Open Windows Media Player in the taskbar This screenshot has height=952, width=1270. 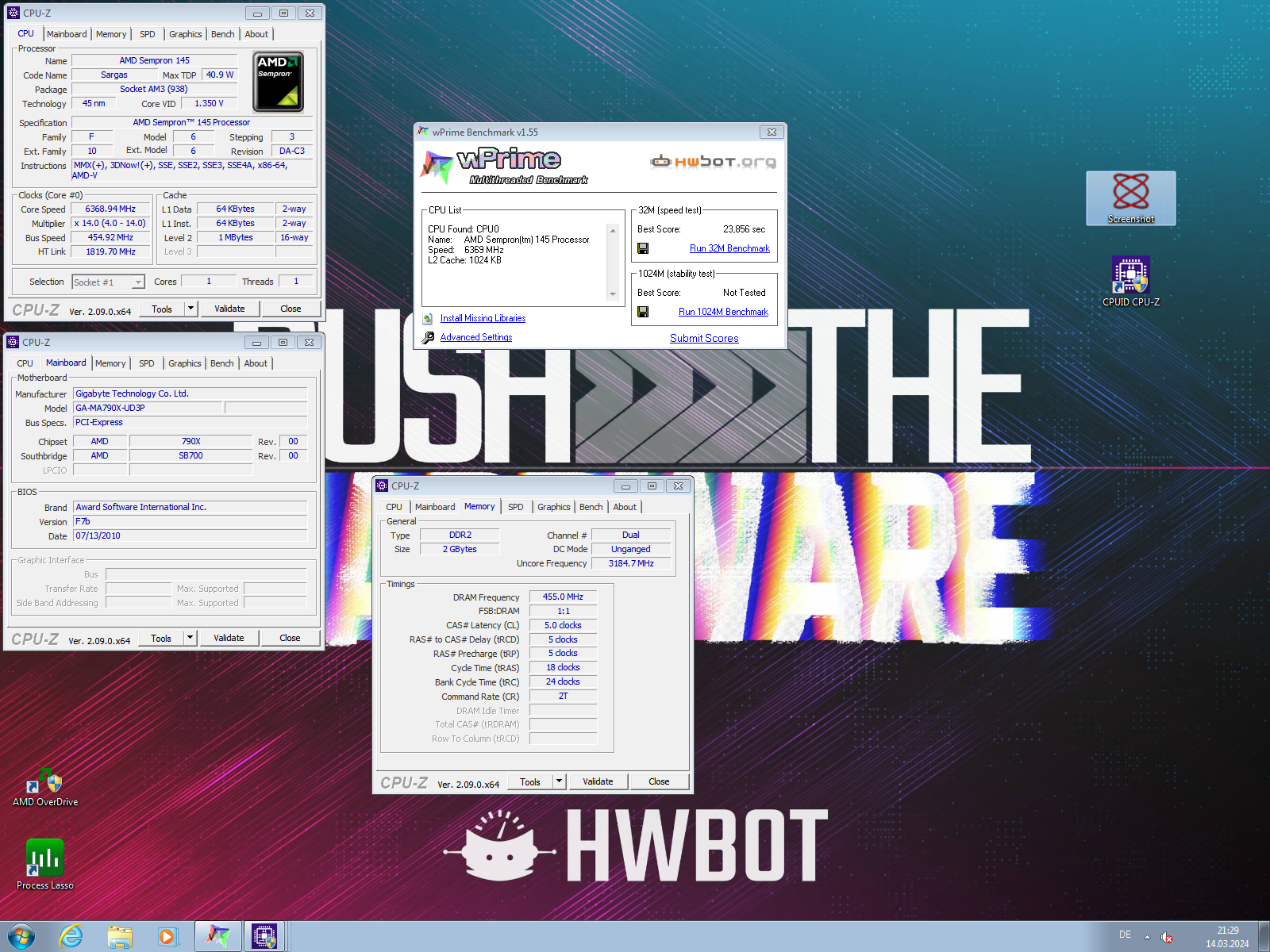(x=167, y=936)
